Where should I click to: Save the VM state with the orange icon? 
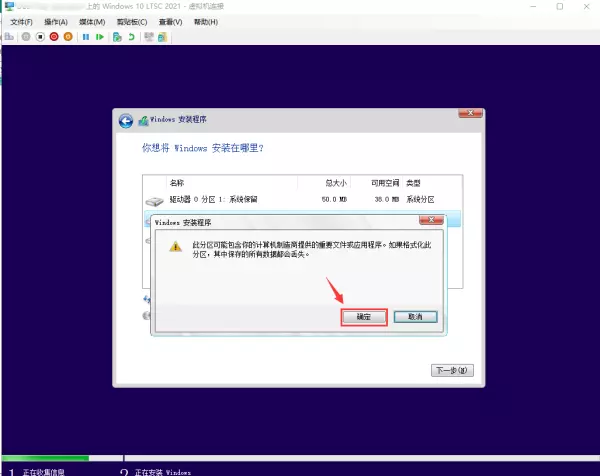[68, 37]
